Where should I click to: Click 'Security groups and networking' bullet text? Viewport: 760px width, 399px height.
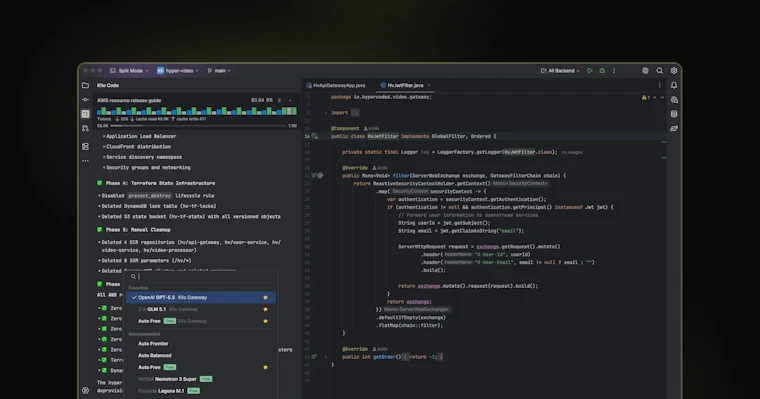pyautogui.click(x=148, y=167)
